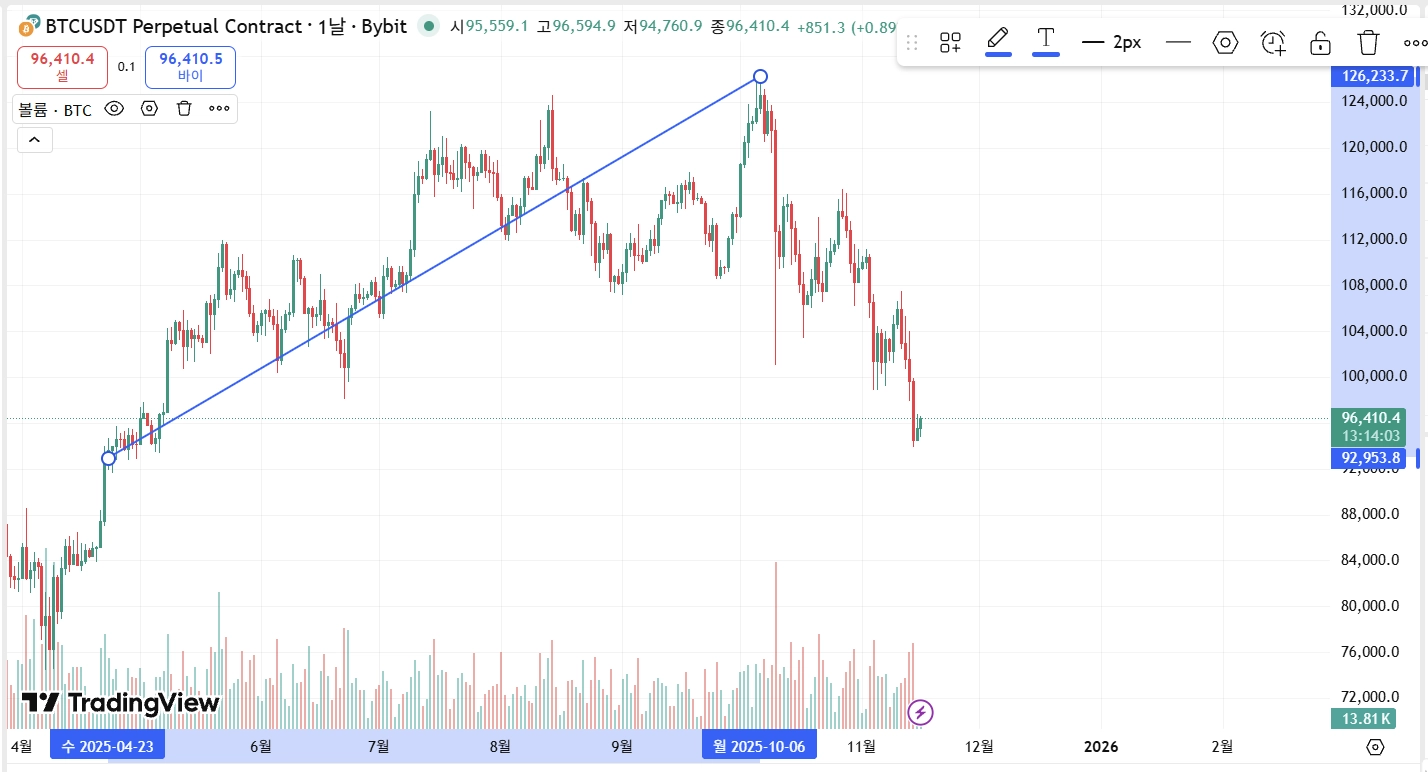Remove the Volume indicator
The image size is (1428, 772).
184,109
